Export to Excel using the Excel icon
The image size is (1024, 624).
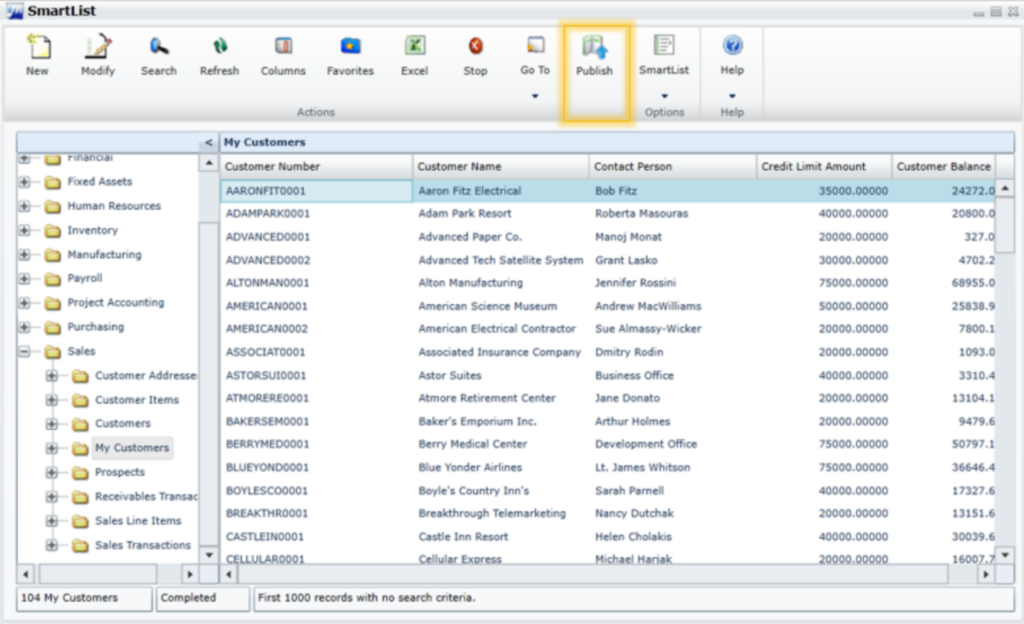pos(415,46)
